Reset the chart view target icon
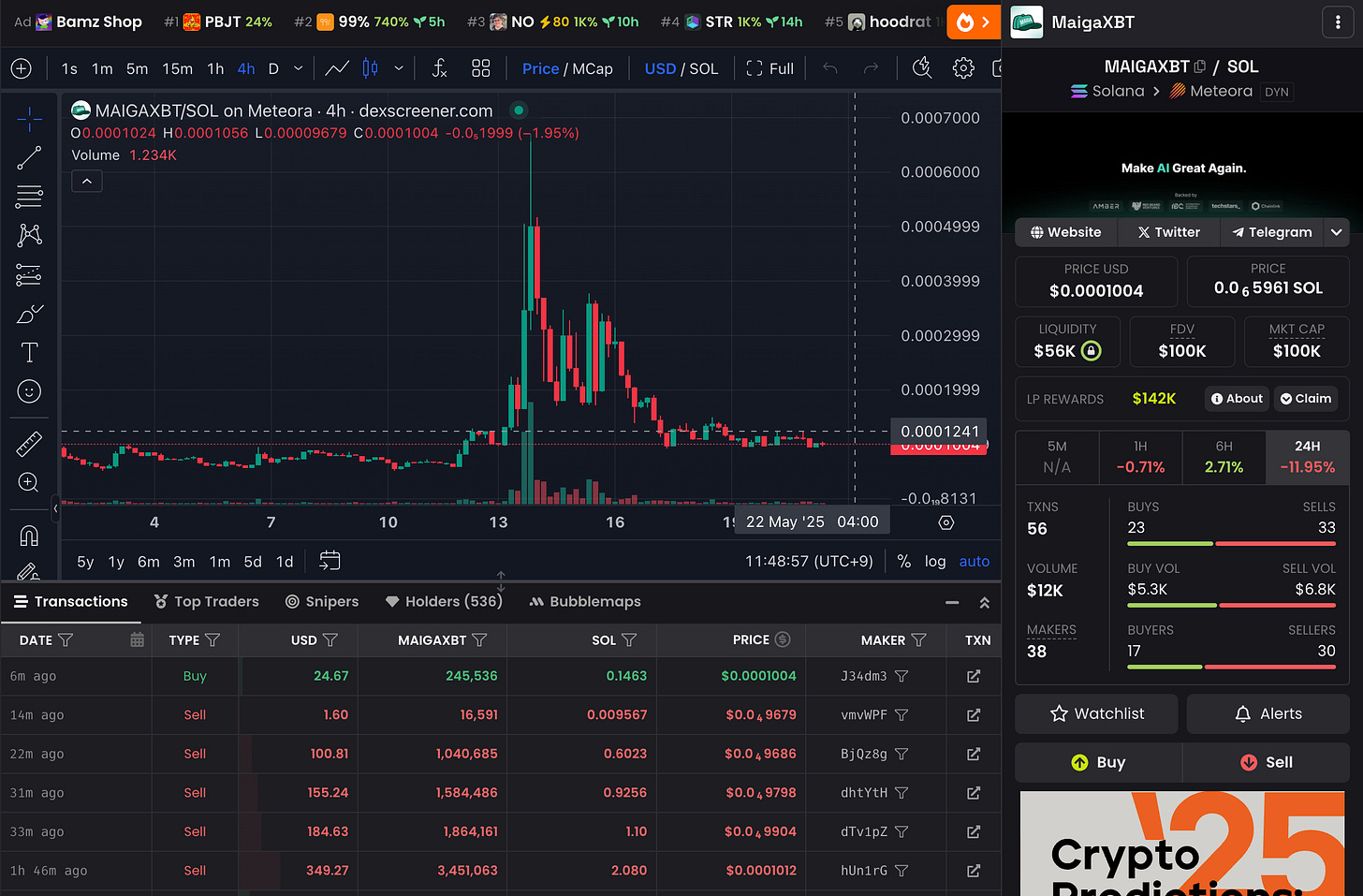Image resolution: width=1363 pixels, height=896 pixels. click(946, 522)
